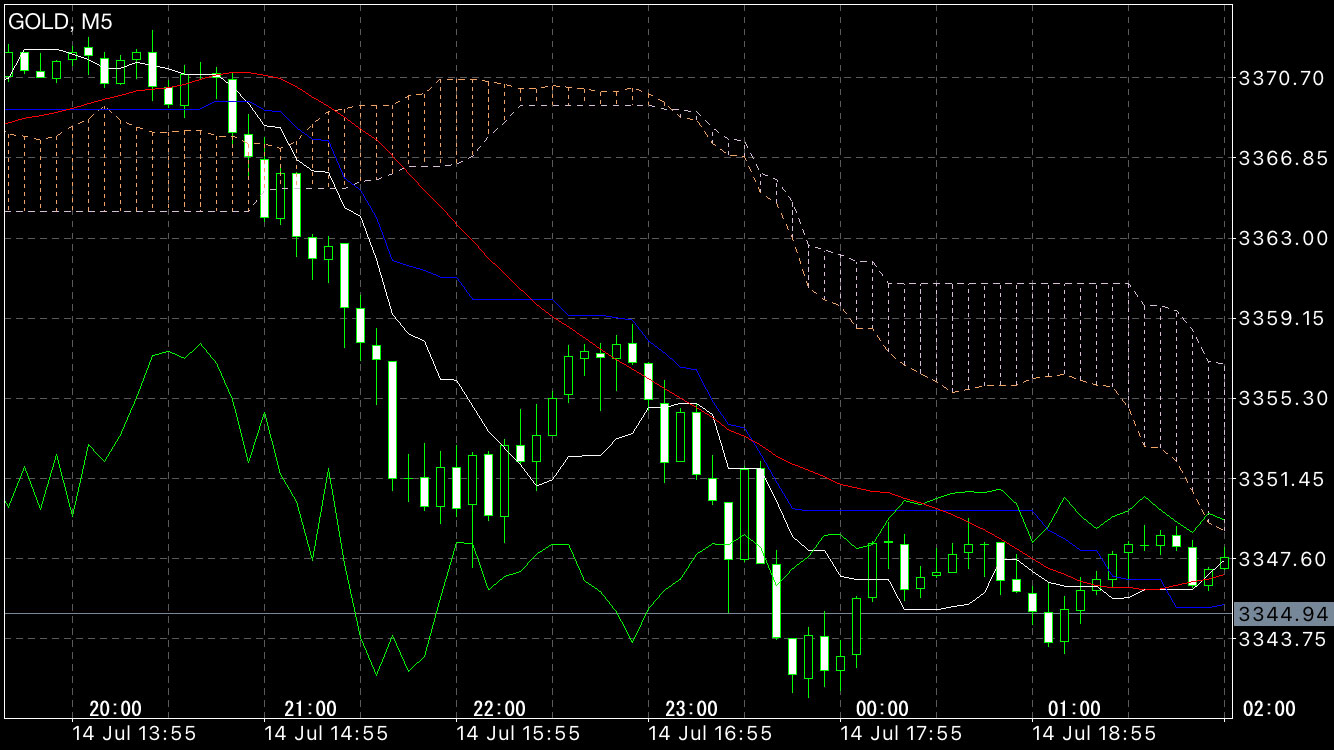Screen dimensions: 1334x750
Task: Click the 01:00 time axis label
Action: coord(1073,709)
